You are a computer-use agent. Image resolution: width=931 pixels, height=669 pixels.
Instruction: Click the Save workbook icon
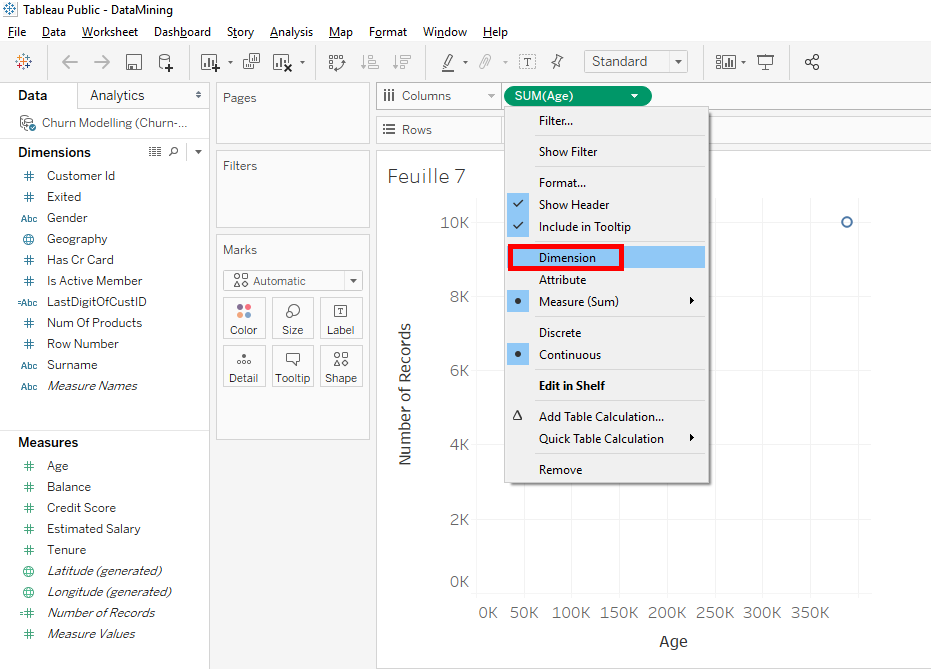pos(133,62)
